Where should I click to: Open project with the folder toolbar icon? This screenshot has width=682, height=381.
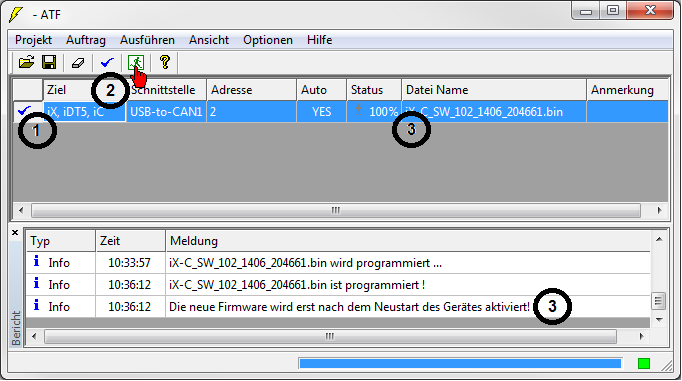(26, 63)
